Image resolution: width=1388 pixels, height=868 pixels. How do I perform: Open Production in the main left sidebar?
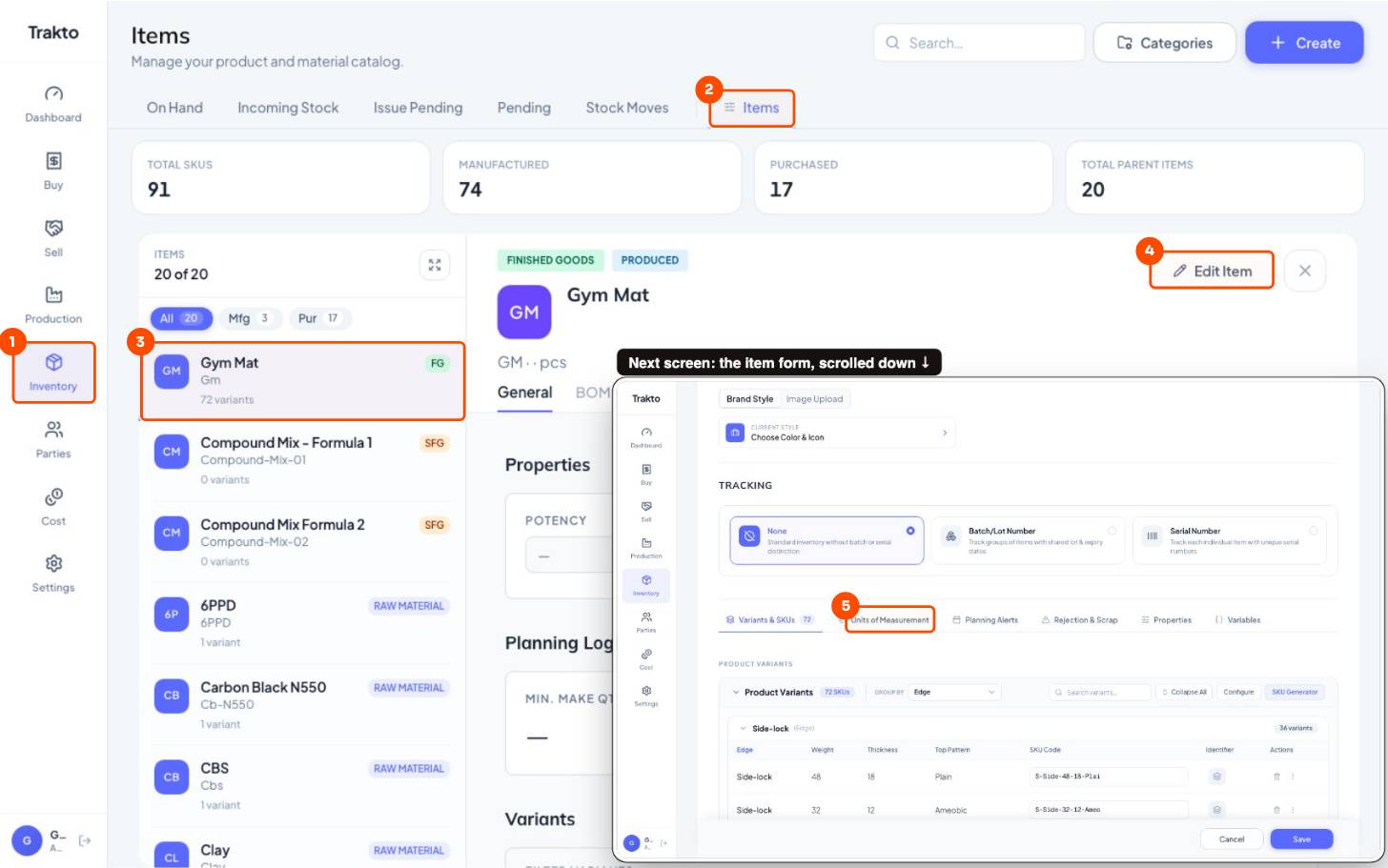(53, 305)
